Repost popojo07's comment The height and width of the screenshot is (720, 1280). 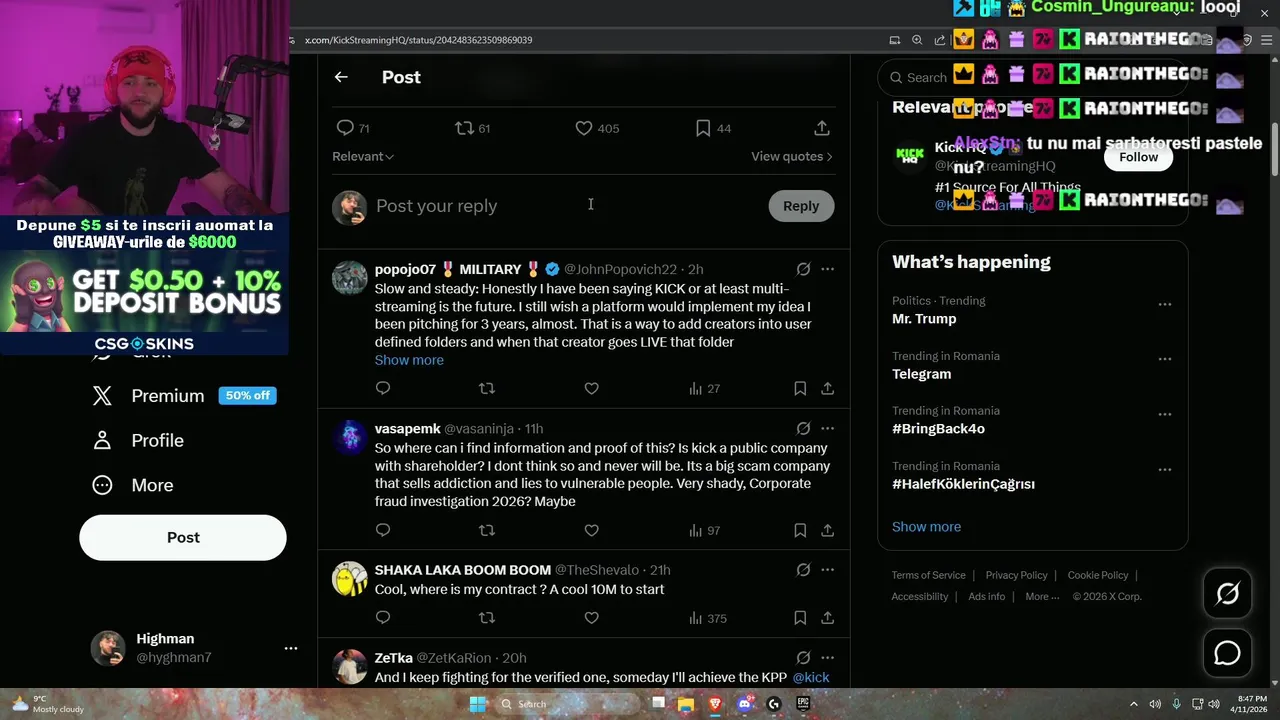(487, 388)
